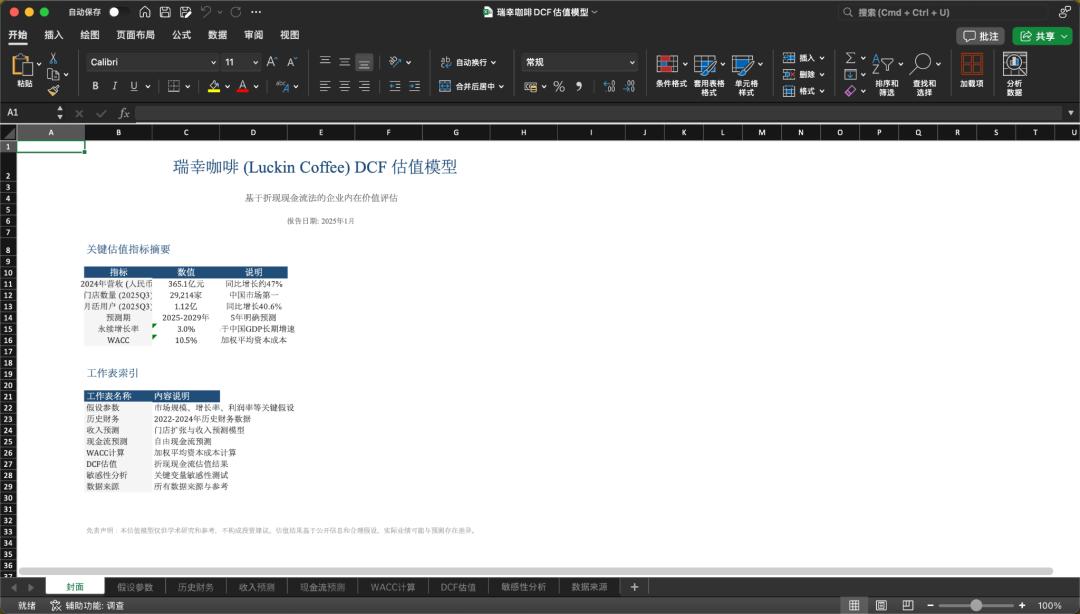Toggle Italic formatting
The height and width of the screenshot is (614, 1080).
[114, 86]
